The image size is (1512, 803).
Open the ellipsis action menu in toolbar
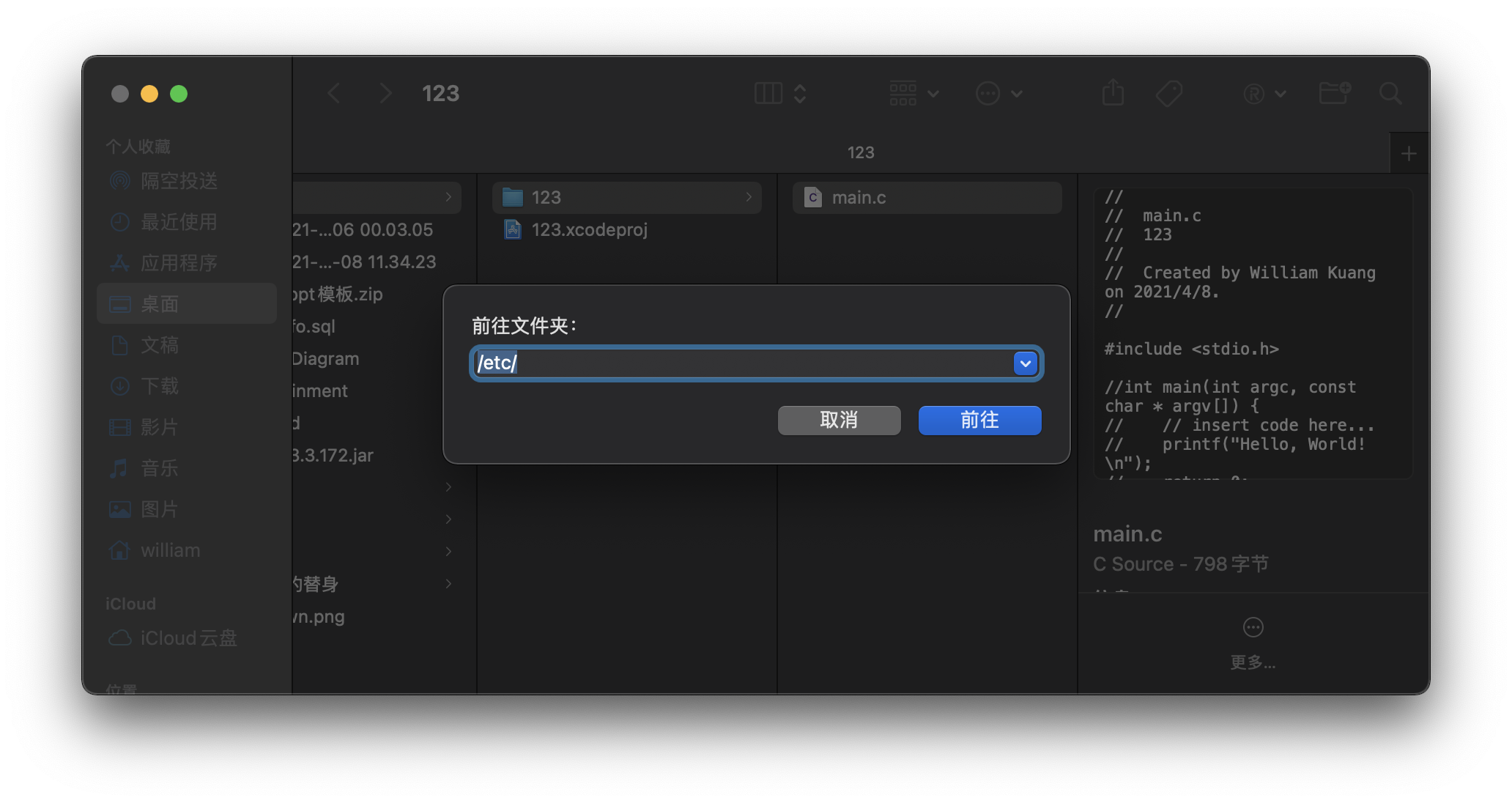click(998, 94)
